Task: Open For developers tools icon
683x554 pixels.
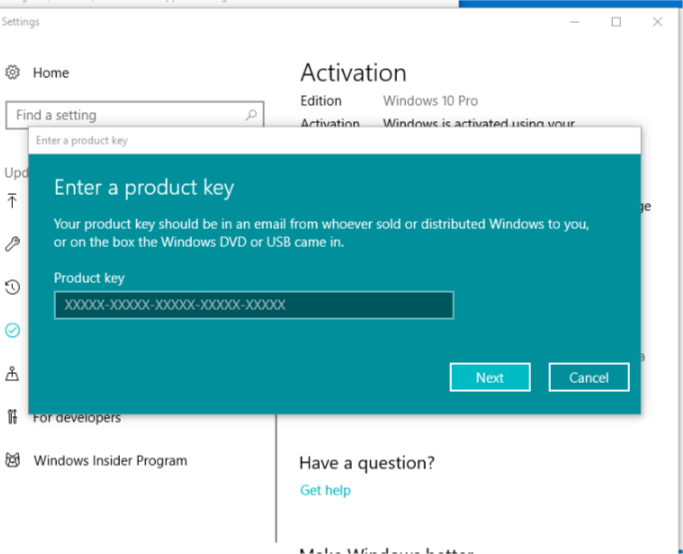Action: coord(12,417)
